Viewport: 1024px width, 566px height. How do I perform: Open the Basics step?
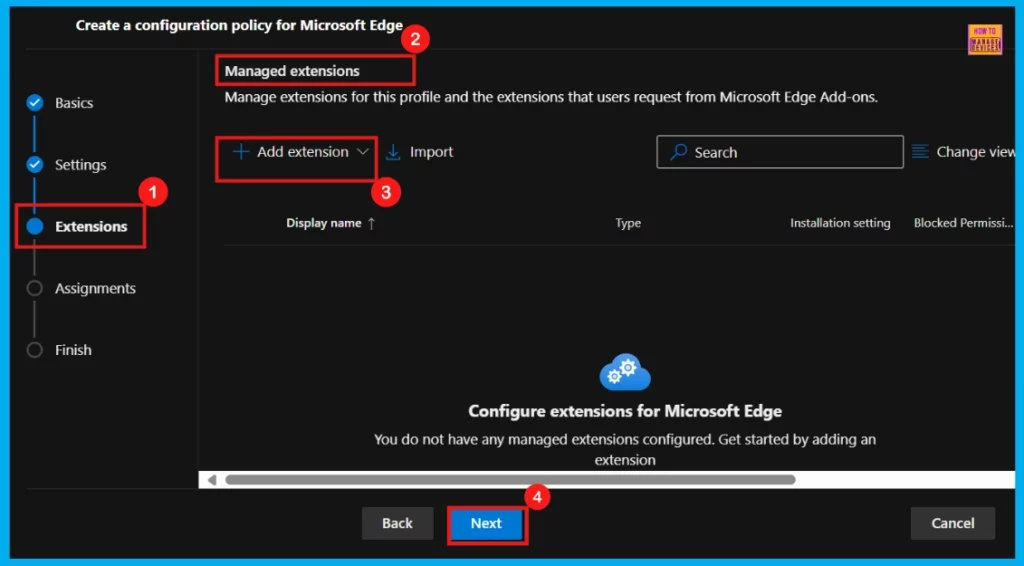click(x=74, y=102)
